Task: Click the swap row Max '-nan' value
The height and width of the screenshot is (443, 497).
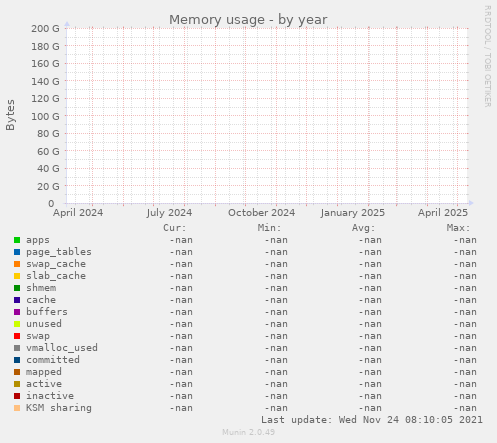Action: (x=465, y=336)
